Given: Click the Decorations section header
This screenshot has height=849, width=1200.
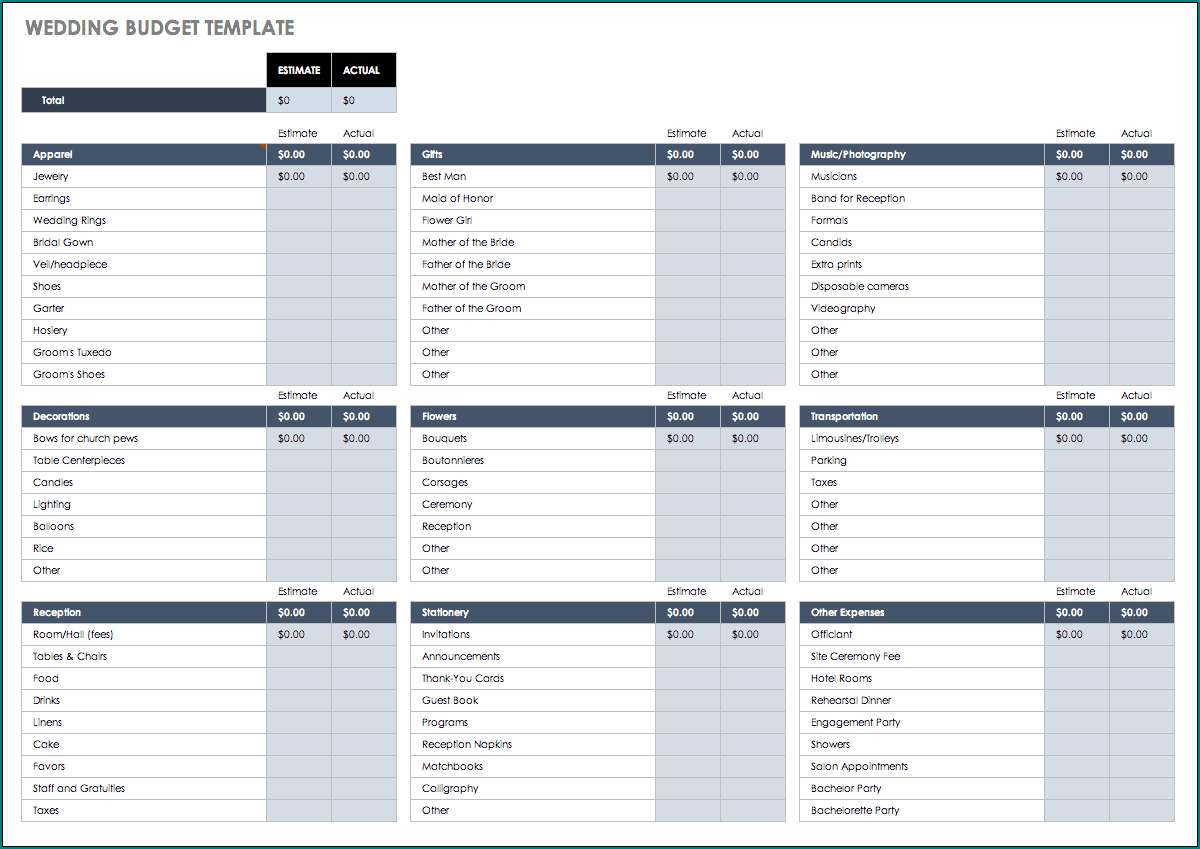Looking at the screenshot, I should click(x=144, y=417).
